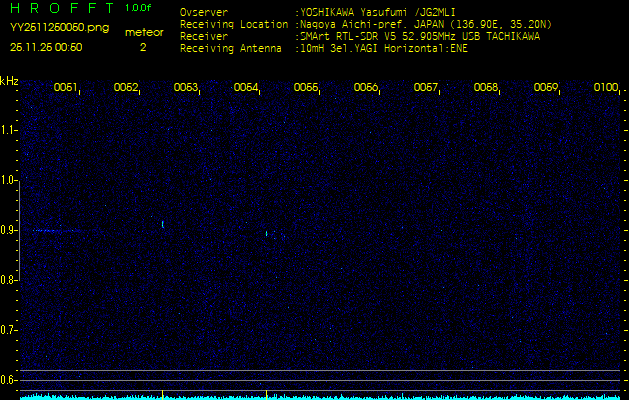Click the 0053 time tick label
This screenshot has width=629, height=400.
pos(186,87)
